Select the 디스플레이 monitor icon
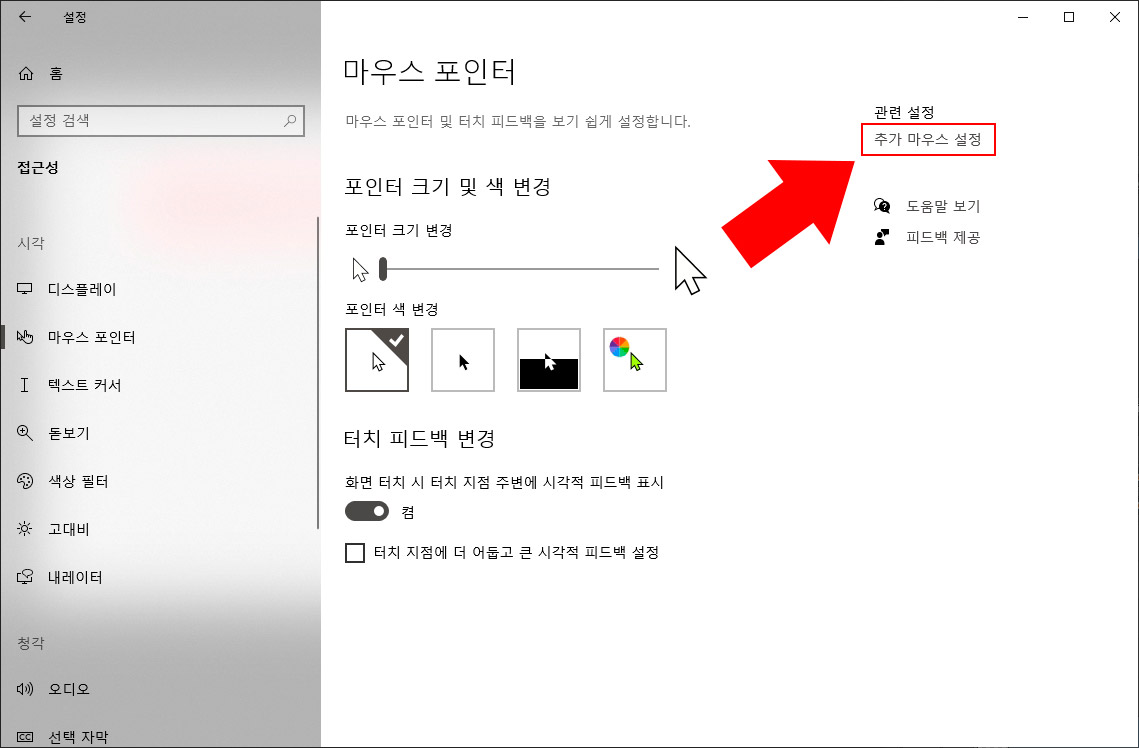The width and height of the screenshot is (1139, 748). tap(25, 289)
